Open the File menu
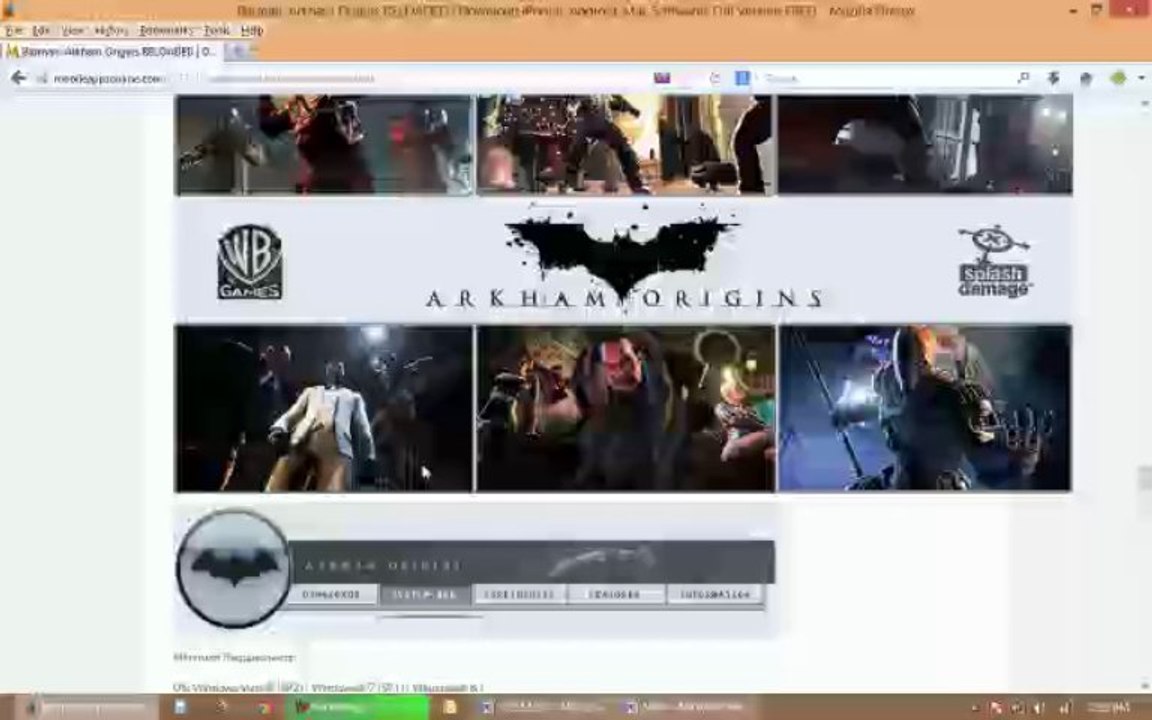The height and width of the screenshot is (720, 1152). pos(14,31)
